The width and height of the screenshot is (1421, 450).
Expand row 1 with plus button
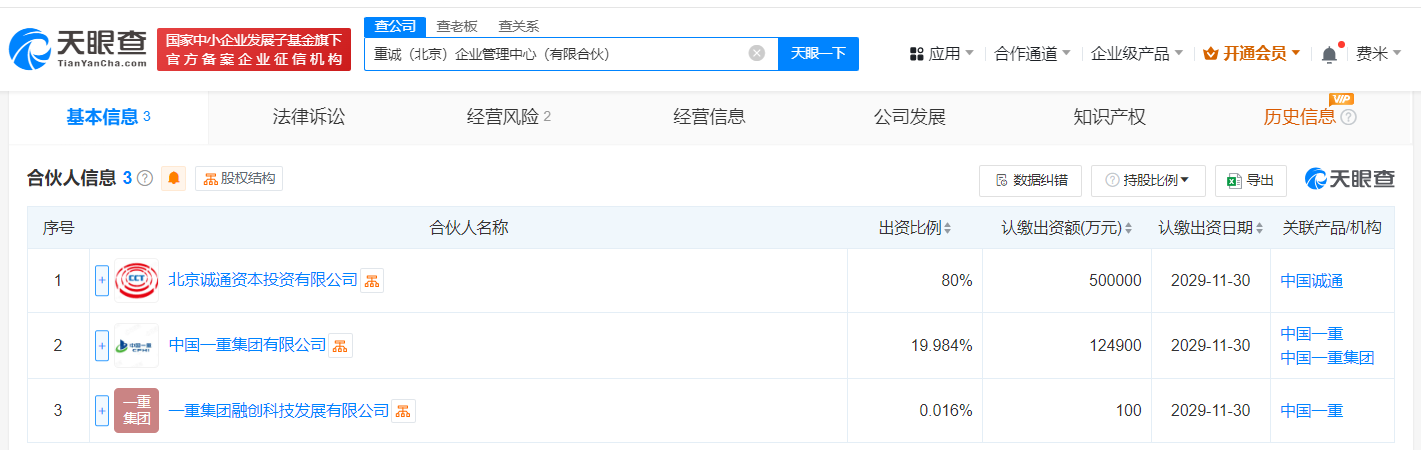click(x=102, y=281)
